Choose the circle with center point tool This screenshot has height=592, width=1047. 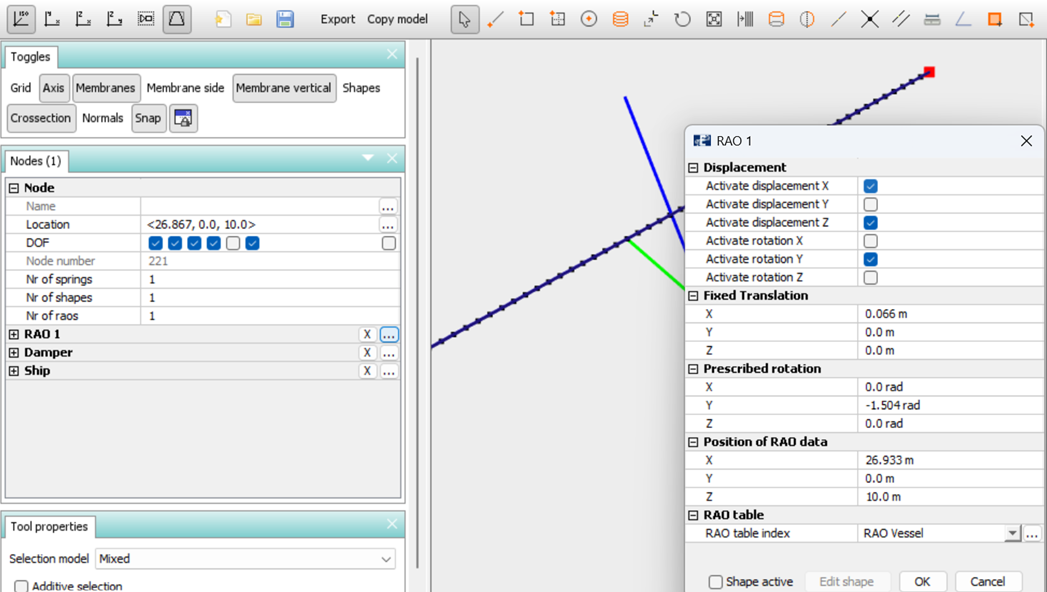point(589,19)
